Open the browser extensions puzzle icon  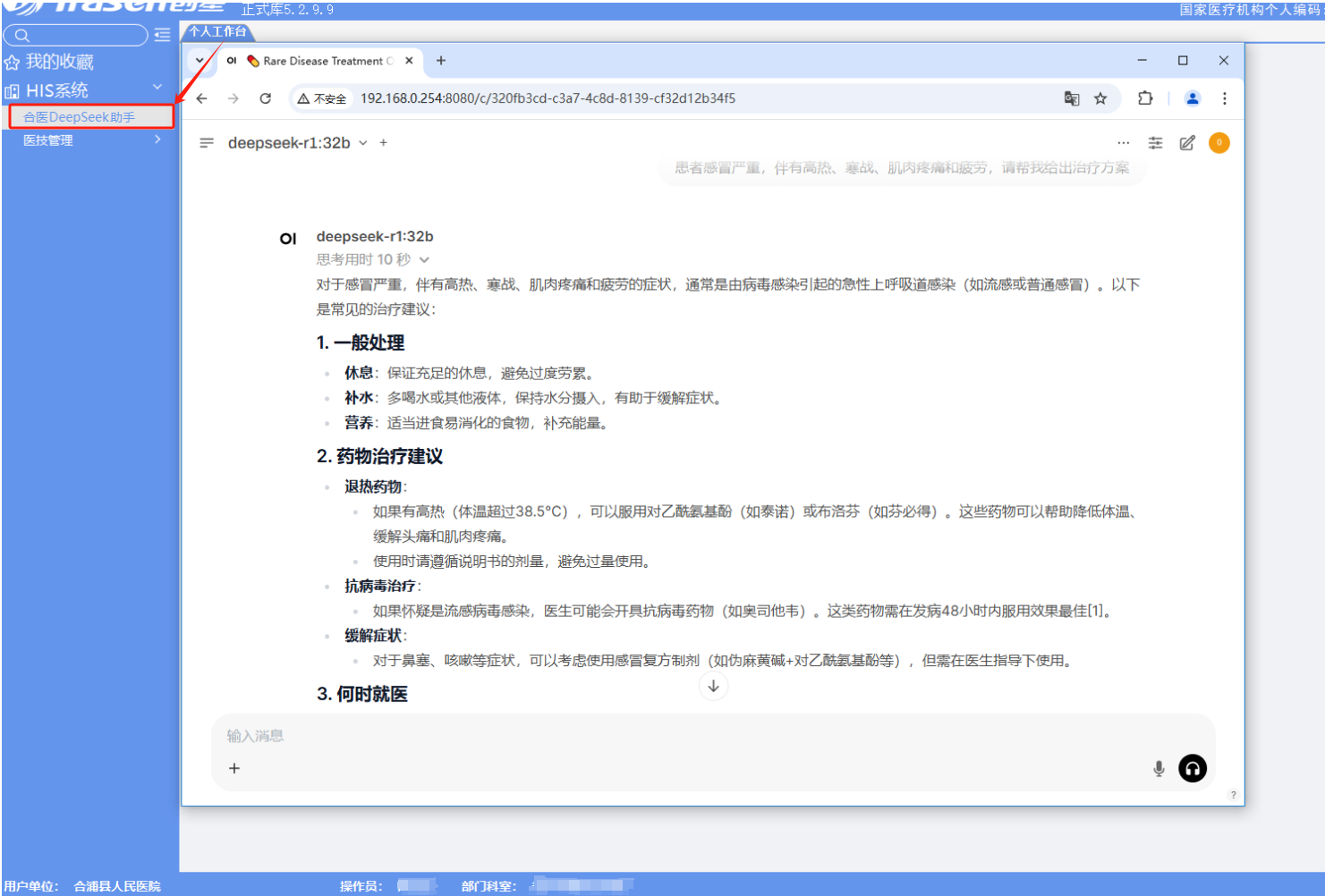pos(1145,98)
